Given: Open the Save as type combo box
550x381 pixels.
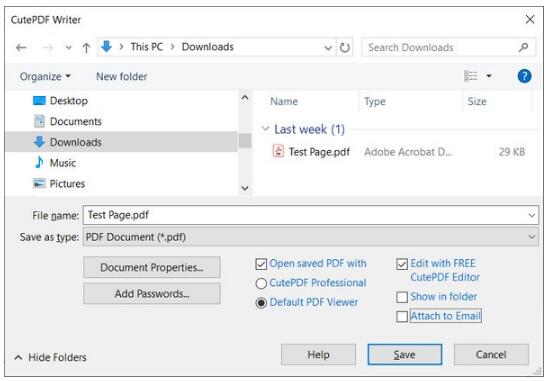Looking at the screenshot, I should click(x=310, y=237).
